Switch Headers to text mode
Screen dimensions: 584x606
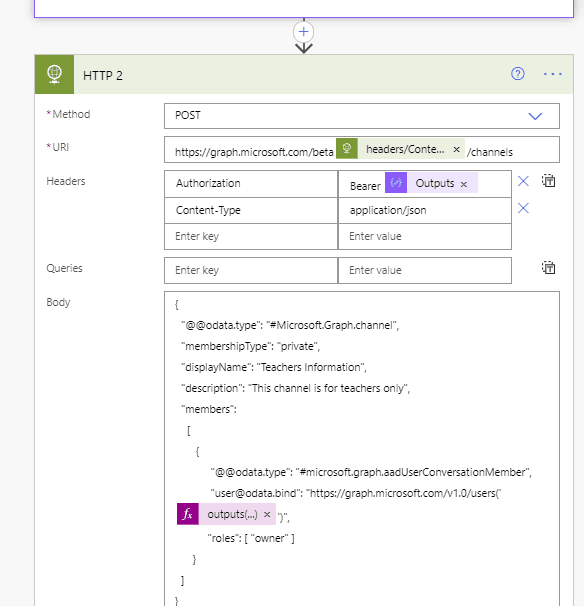548,180
